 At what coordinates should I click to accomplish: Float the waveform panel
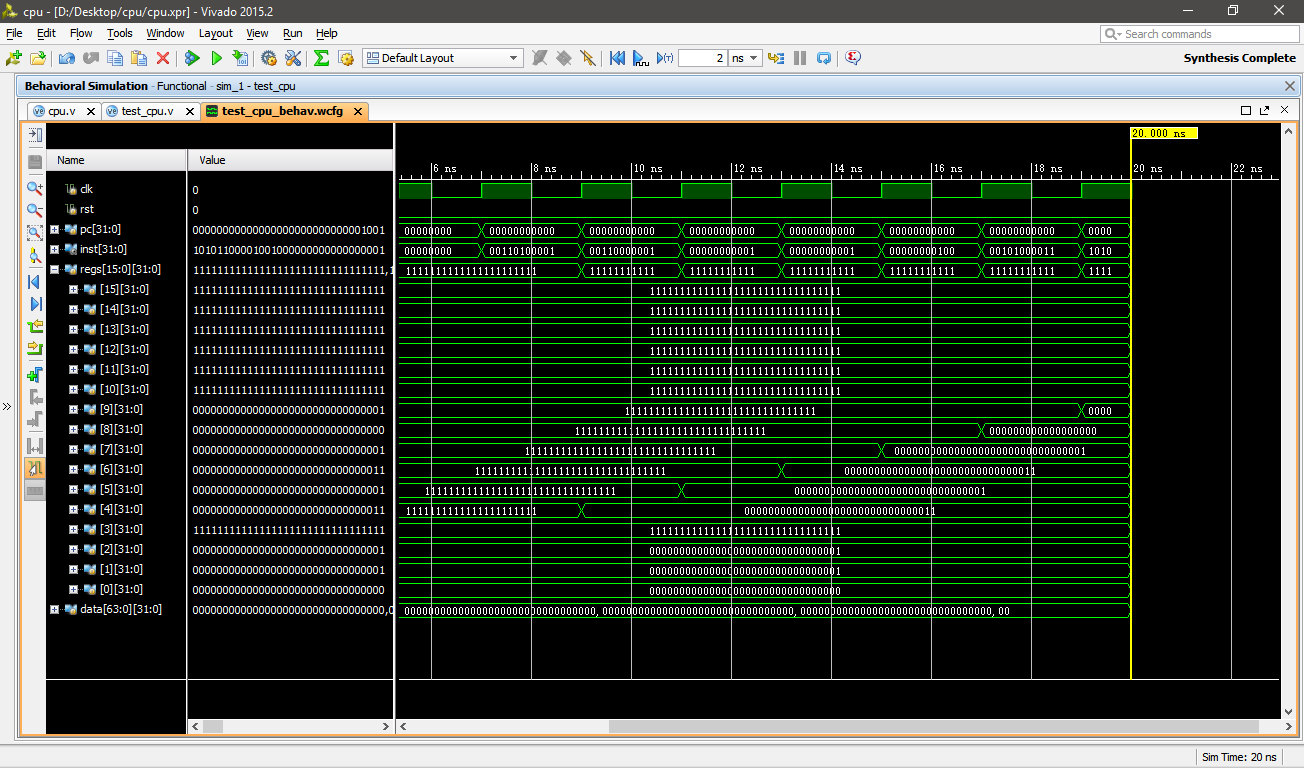click(1264, 110)
